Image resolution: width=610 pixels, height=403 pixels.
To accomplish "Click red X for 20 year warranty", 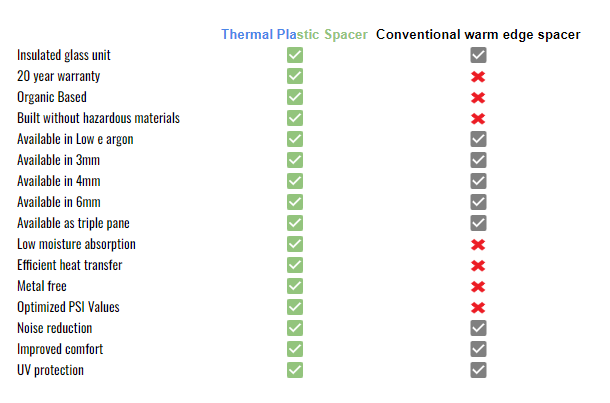I will tap(478, 76).
